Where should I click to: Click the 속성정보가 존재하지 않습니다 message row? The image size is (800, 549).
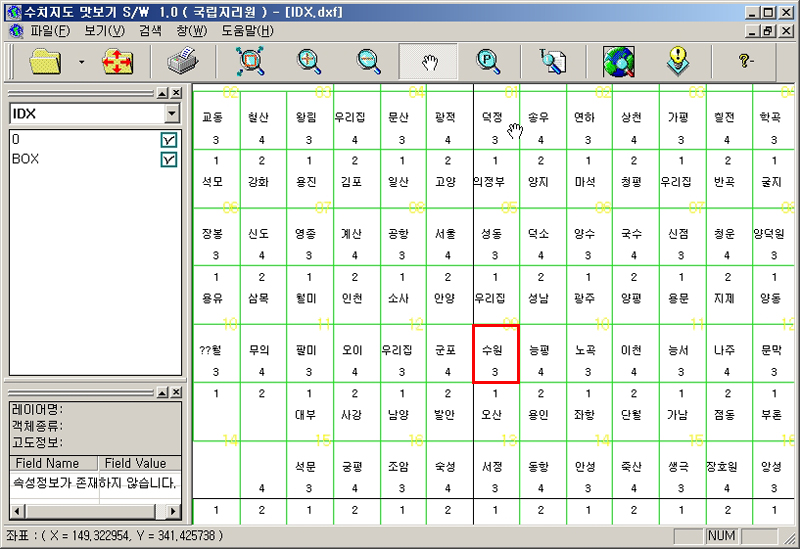(95, 482)
